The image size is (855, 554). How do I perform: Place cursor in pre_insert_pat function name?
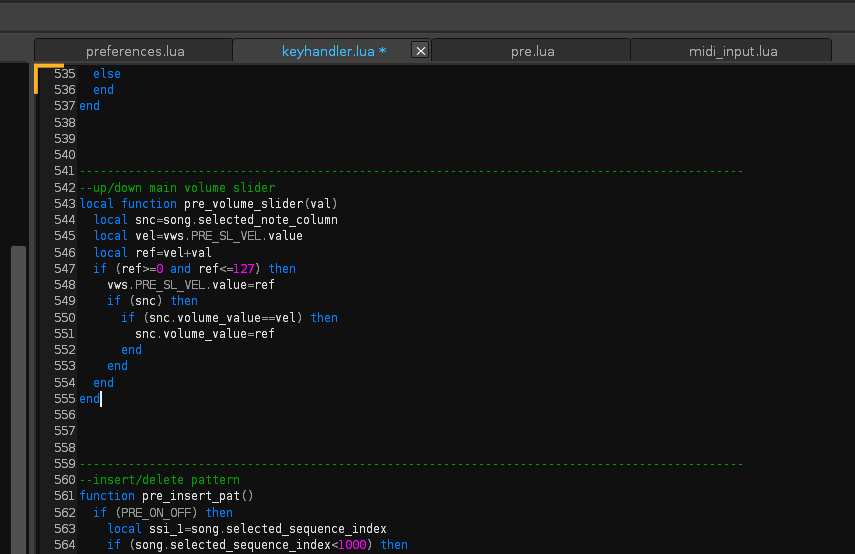click(191, 496)
